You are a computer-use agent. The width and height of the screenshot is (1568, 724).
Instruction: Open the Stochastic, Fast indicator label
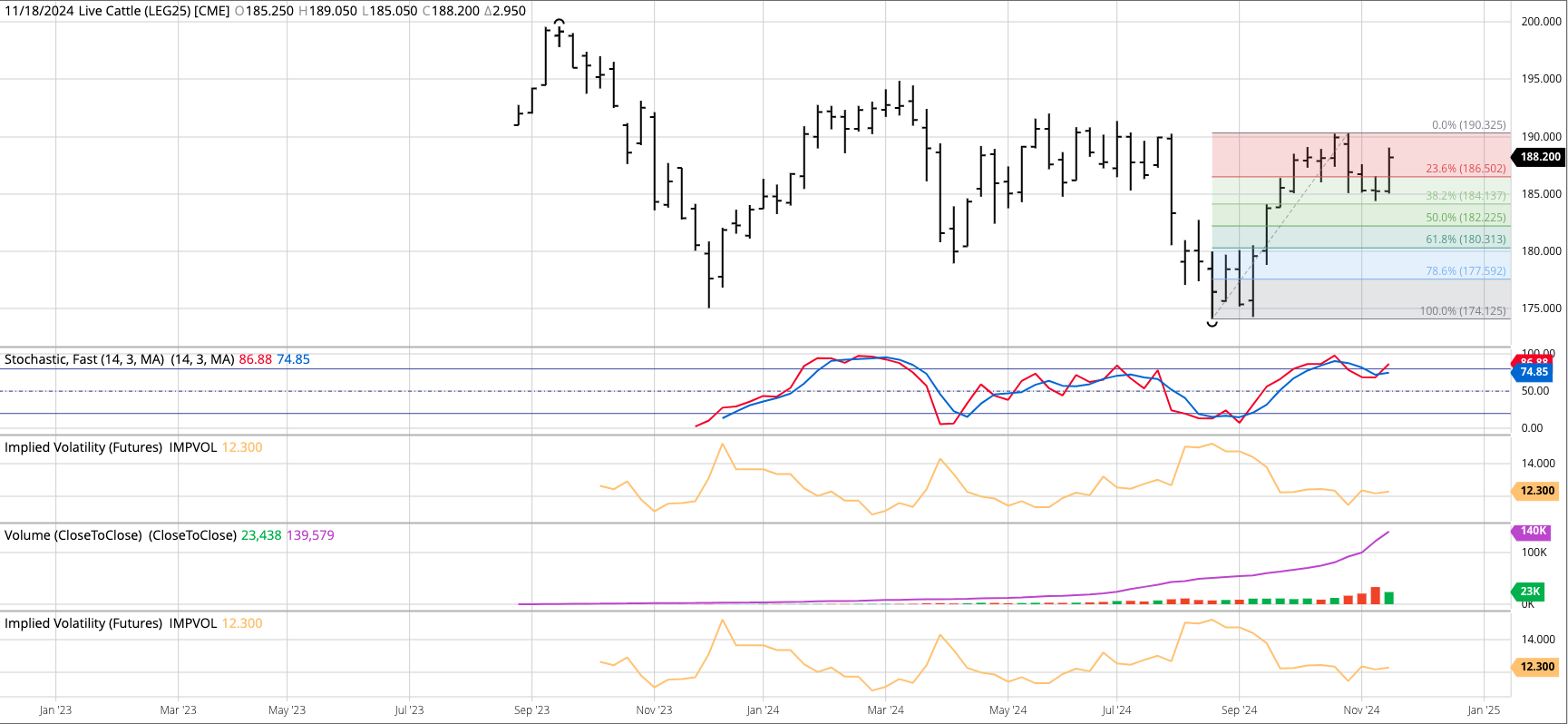(x=84, y=359)
